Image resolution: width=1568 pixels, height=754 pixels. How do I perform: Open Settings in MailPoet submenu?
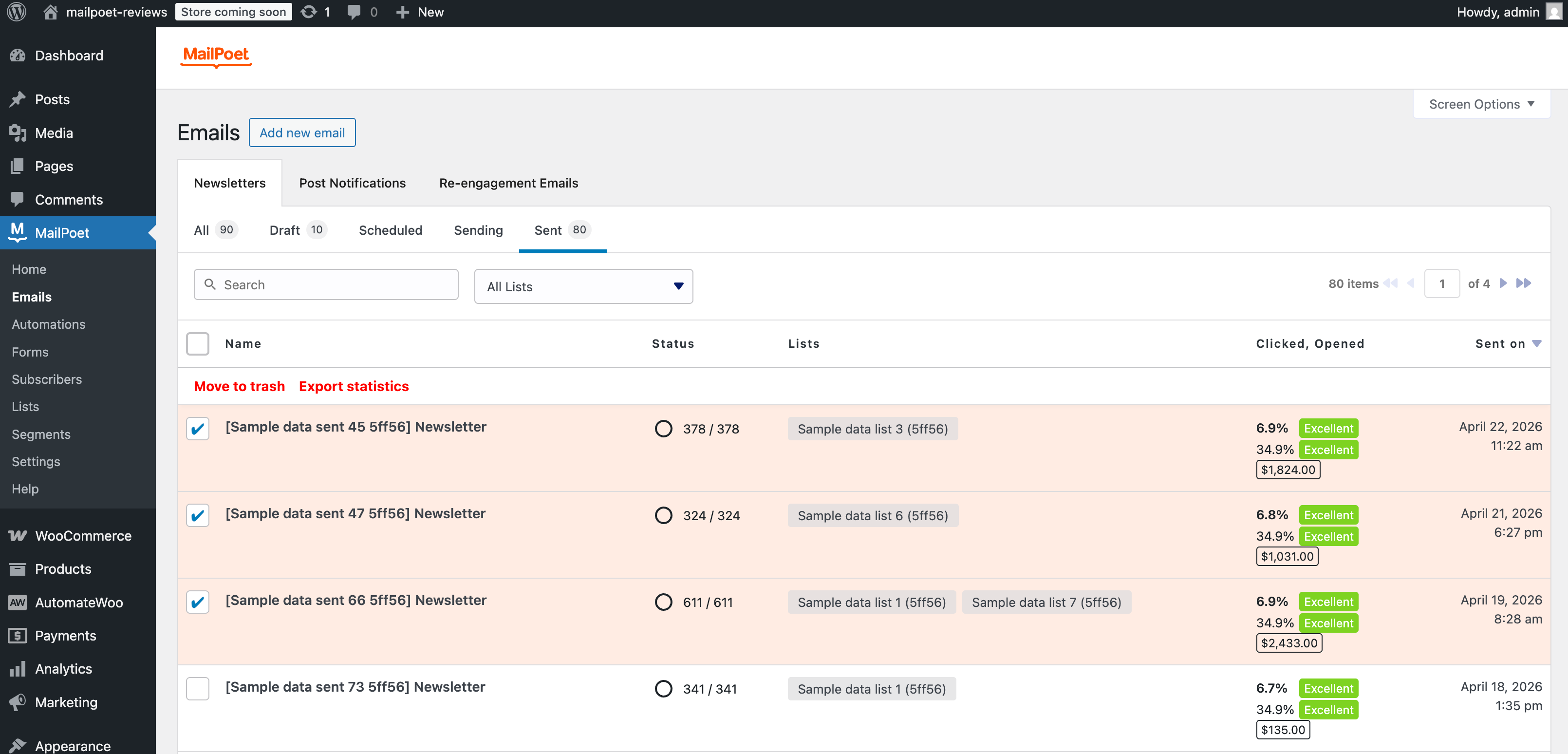pyautogui.click(x=36, y=462)
